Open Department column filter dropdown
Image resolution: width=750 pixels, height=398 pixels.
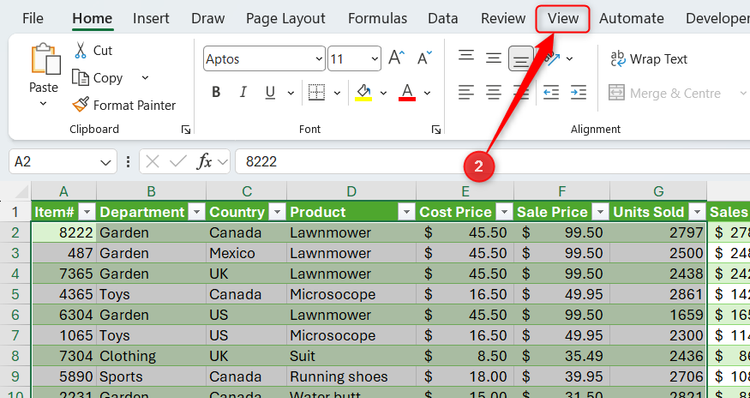click(197, 212)
